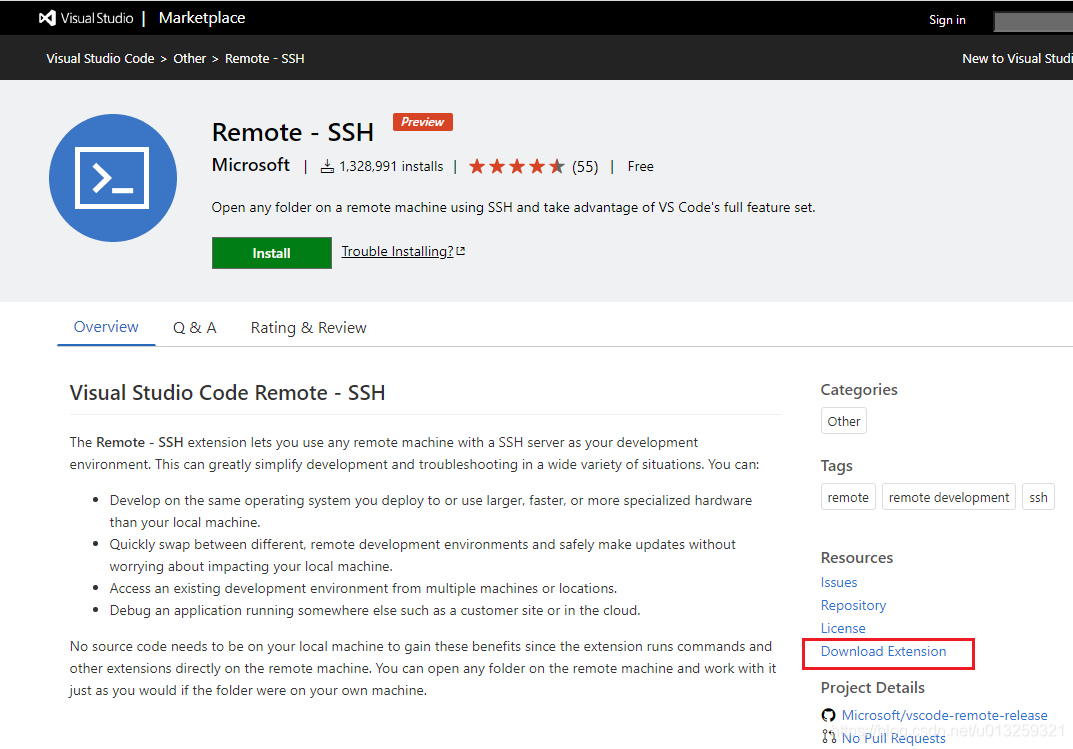This screenshot has height=749, width=1073.
Task: Click the Resources heading
Action: [857, 557]
